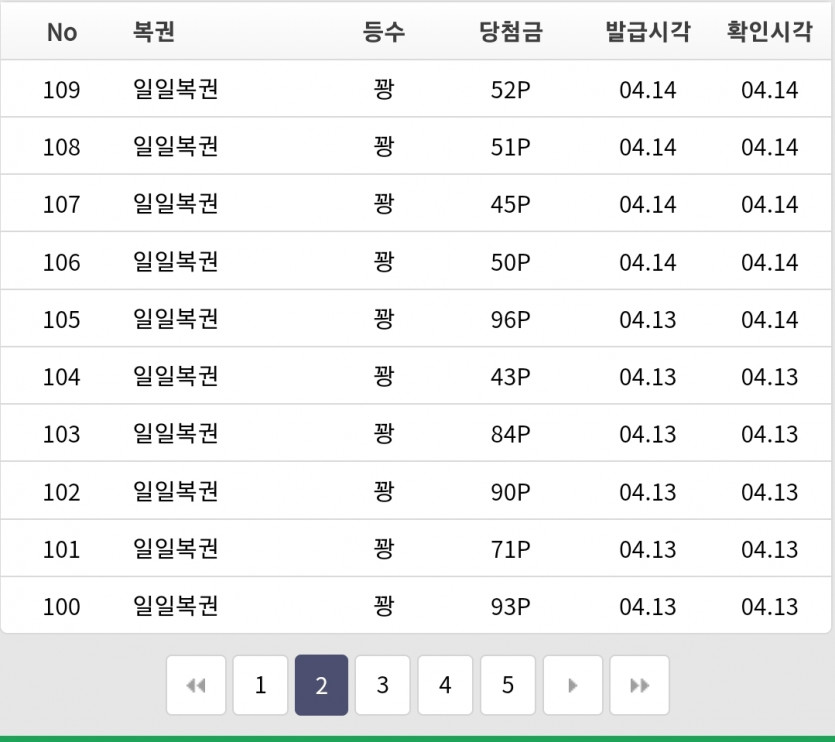The image size is (835, 742).
Task: Open page 1 of results
Action: tap(260, 685)
